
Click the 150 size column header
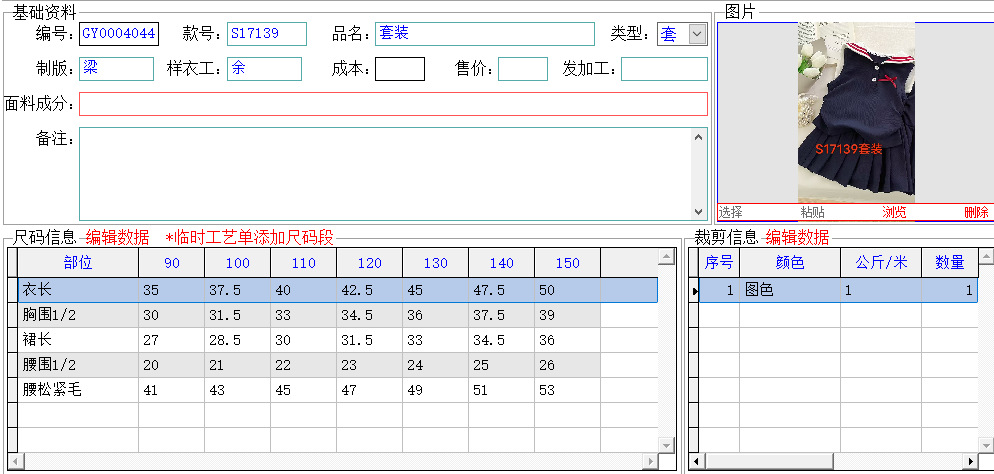pyautogui.click(x=567, y=262)
